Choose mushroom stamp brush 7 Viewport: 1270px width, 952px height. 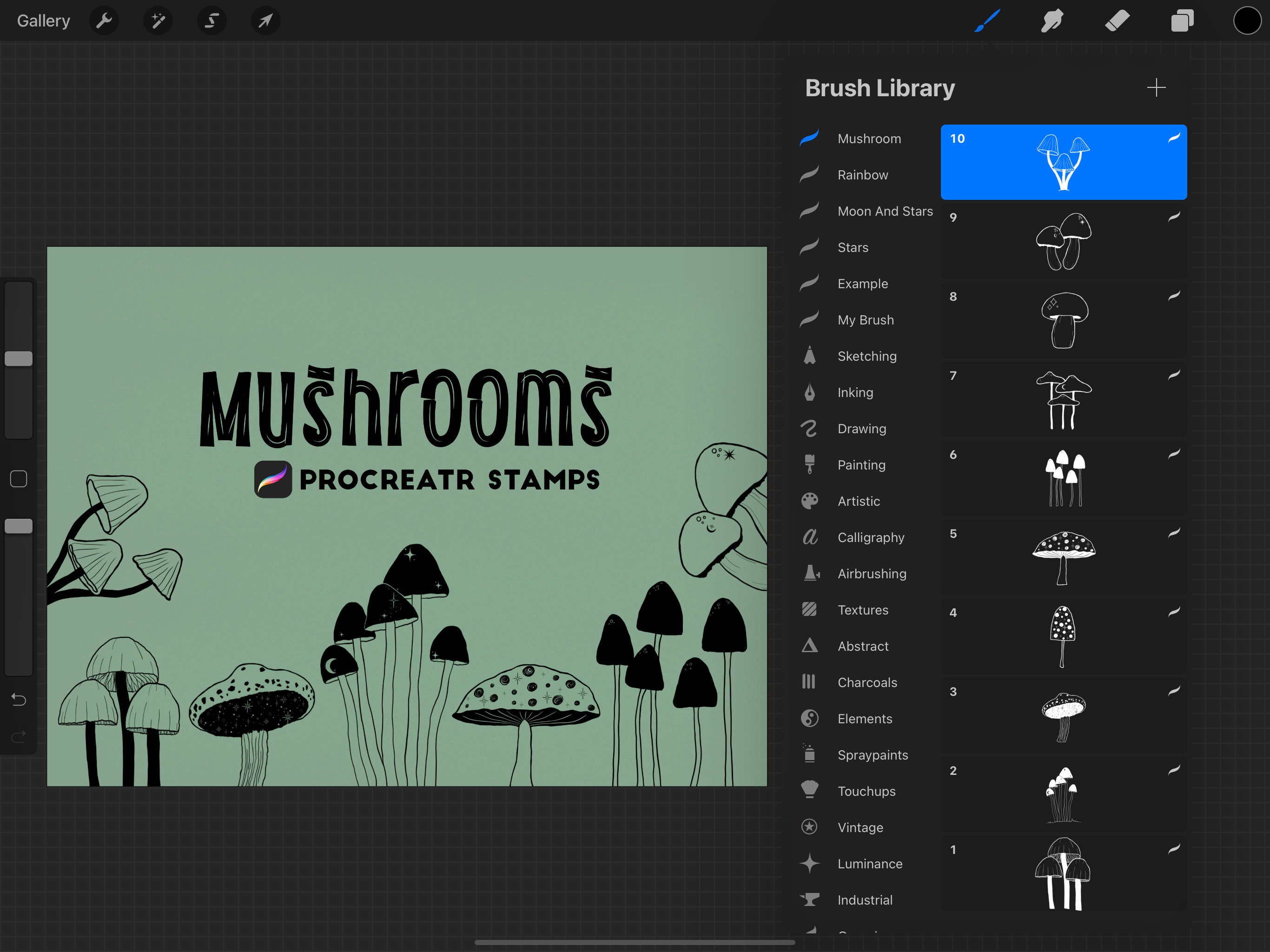(1063, 399)
